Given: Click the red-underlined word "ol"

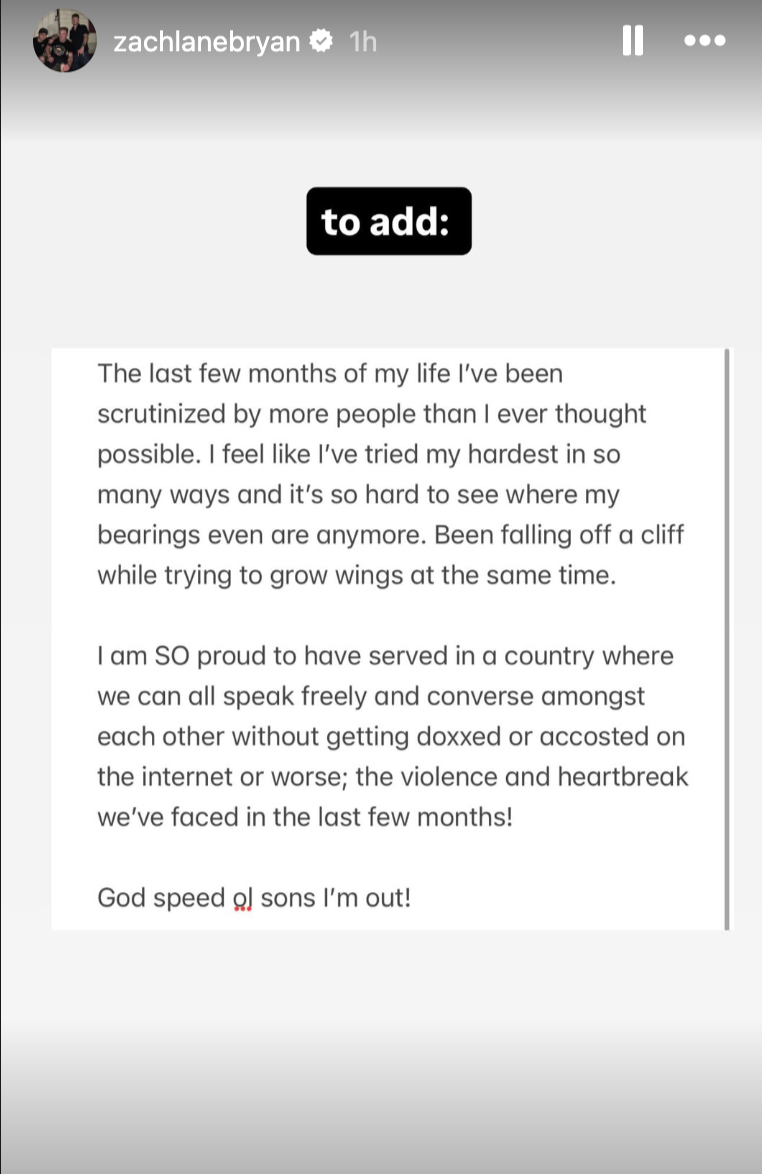Looking at the screenshot, I should click(244, 898).
